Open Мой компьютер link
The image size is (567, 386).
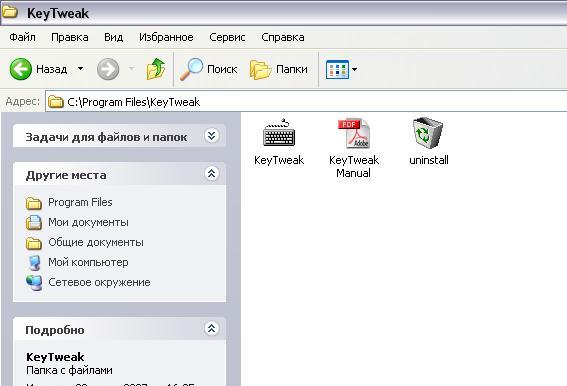tap(88, 262)
